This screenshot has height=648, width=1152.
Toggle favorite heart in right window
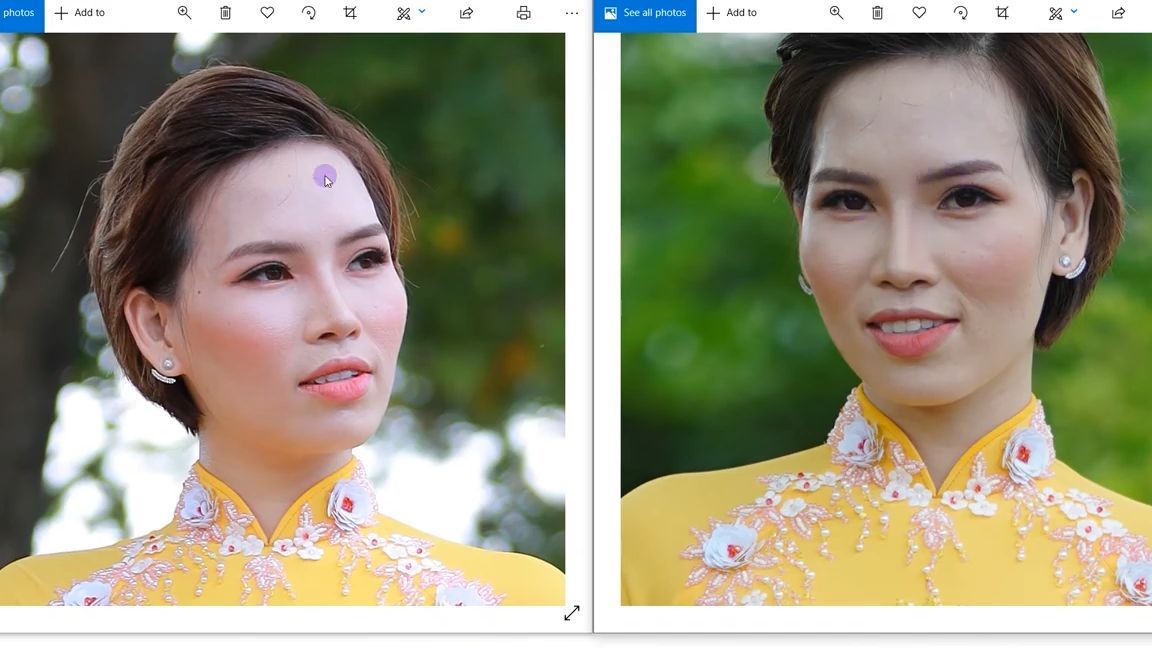tap(919, 13)
